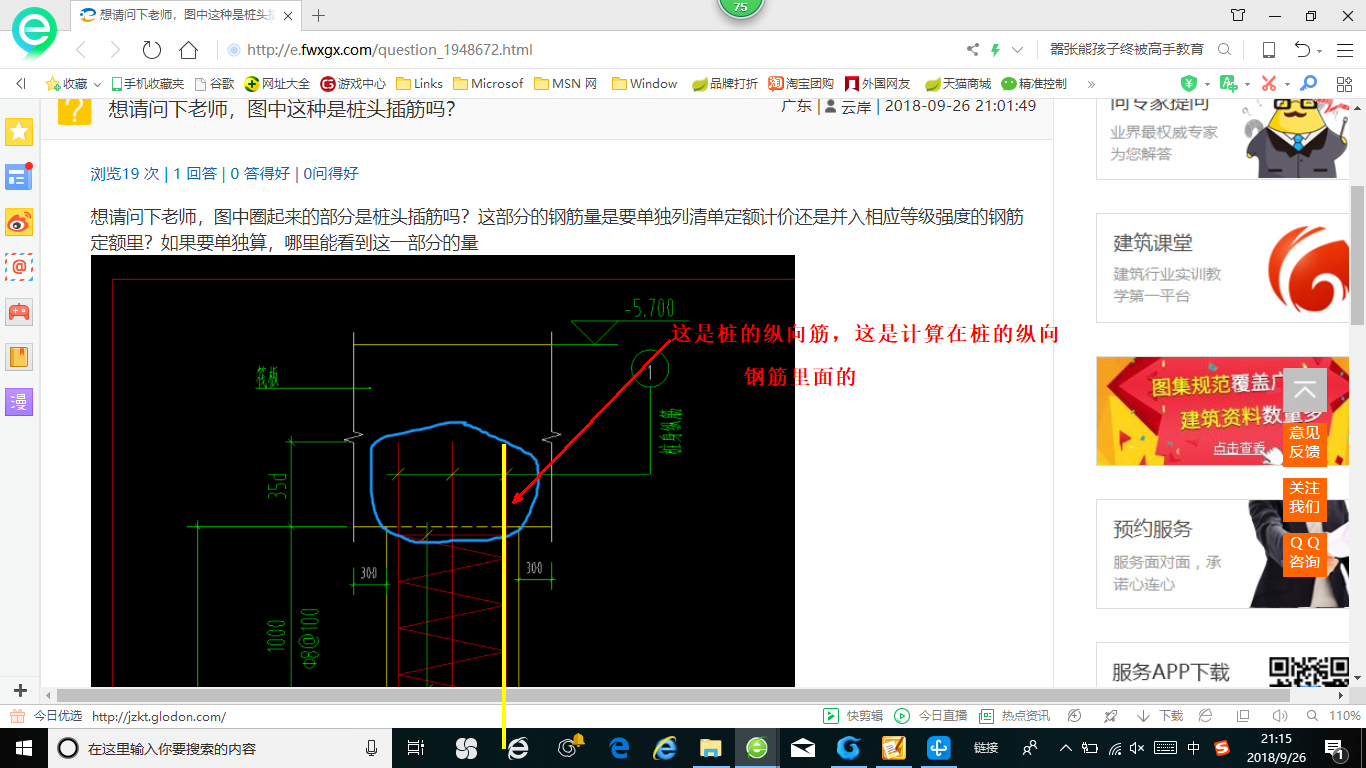The image size is (1366, 768).
Task: Click the asker name 云岸
Action: click(x=856, y=106)
